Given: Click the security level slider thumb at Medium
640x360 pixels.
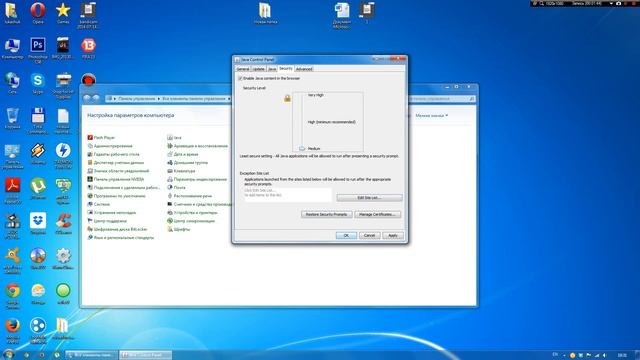Looking at the screenshot, I should click(302, 149).
